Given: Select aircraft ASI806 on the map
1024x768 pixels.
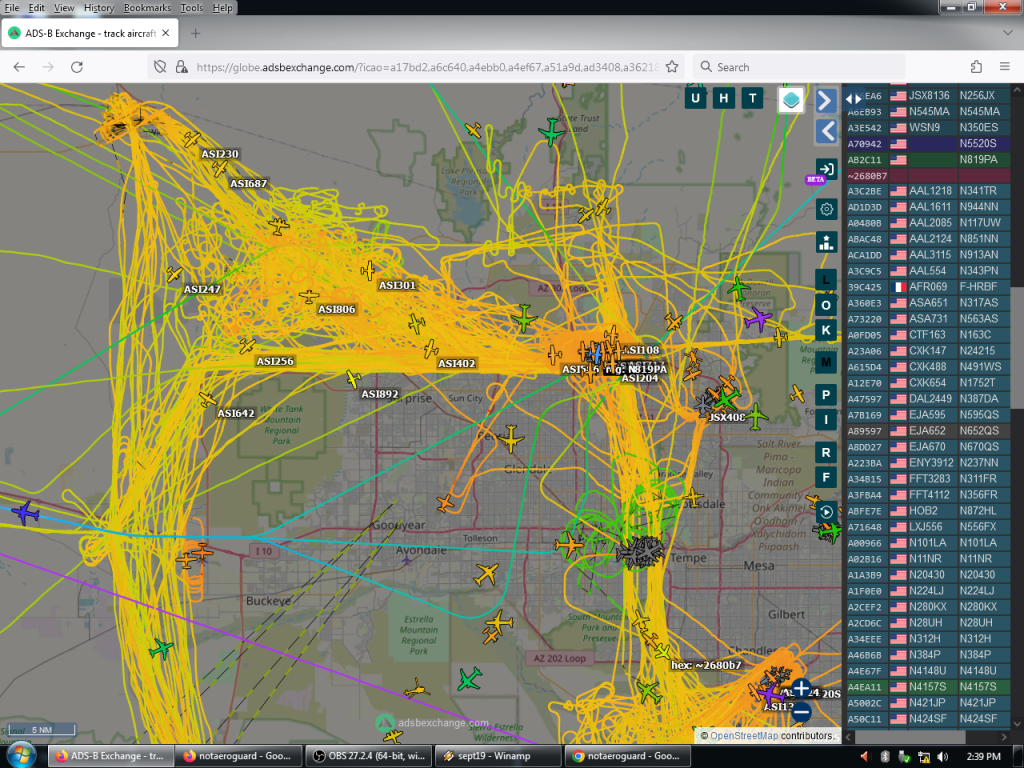Looking at the screenshot, I should (x=308, y=296).
